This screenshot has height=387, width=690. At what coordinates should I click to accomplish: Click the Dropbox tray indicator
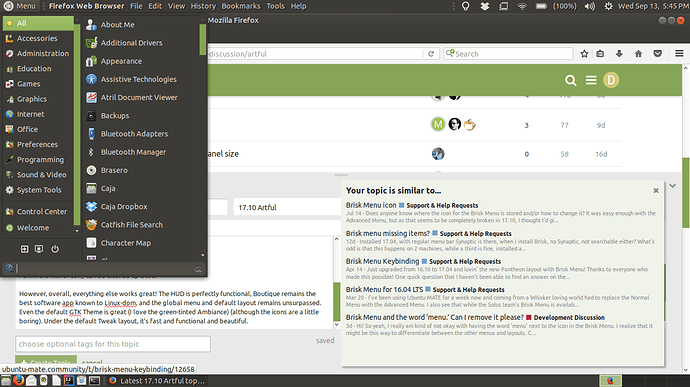coord(484,6)
